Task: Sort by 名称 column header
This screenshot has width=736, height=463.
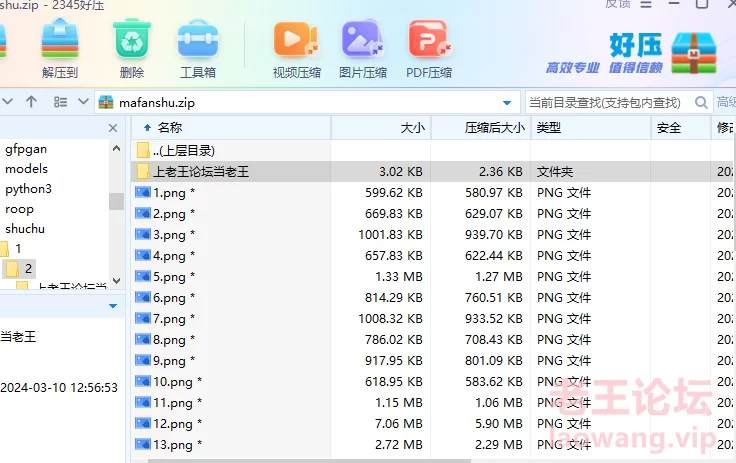Action: point(231,128)
